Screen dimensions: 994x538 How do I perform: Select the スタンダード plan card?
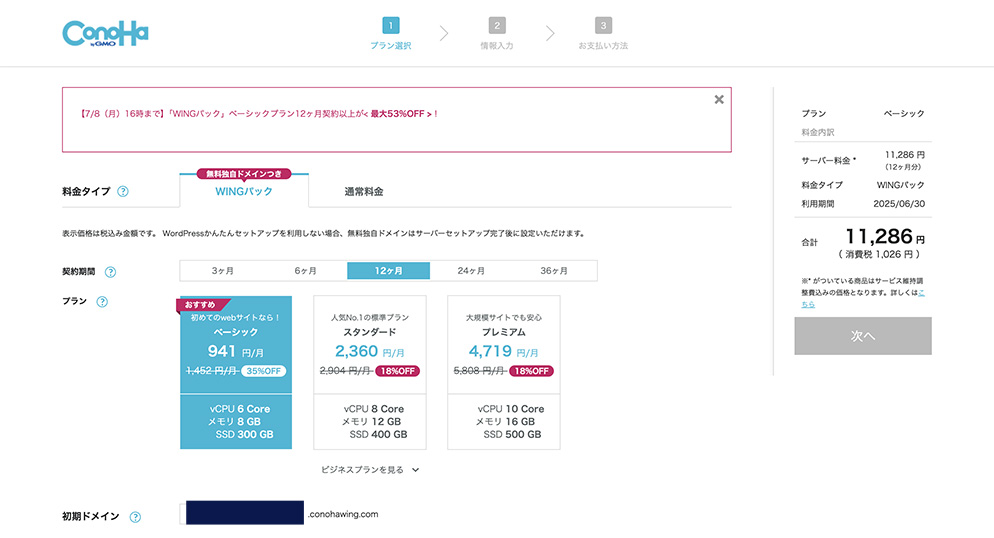pos(370,373)
